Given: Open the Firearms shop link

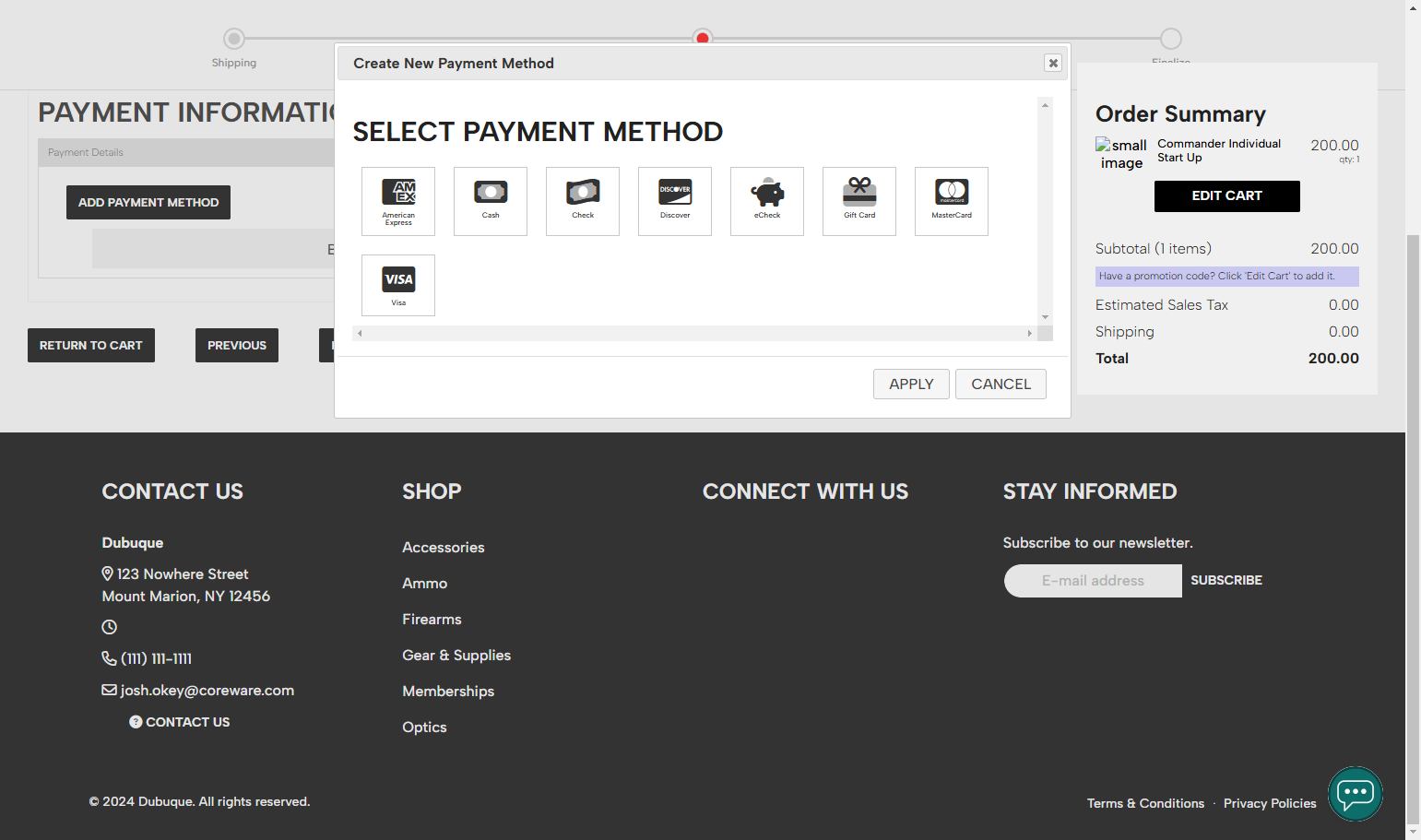Looking at the screenshot, I should (432, 619).
